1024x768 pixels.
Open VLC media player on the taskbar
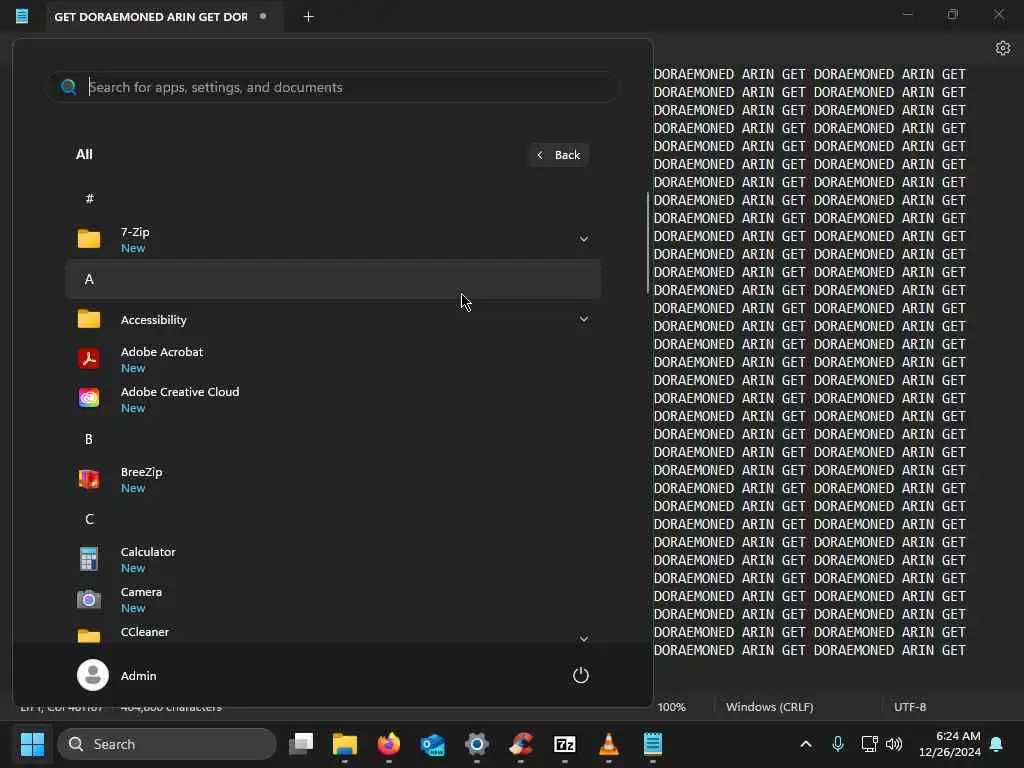[609, 744]
